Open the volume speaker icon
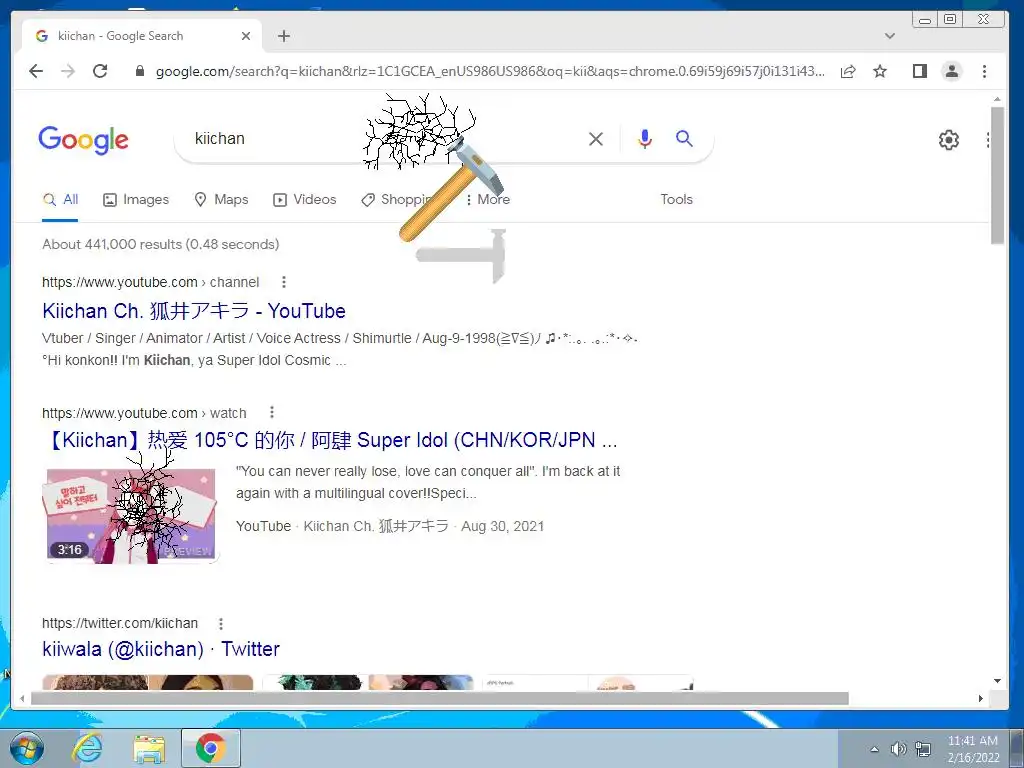Screen dimensions: 1024x768 coord(899,749)
